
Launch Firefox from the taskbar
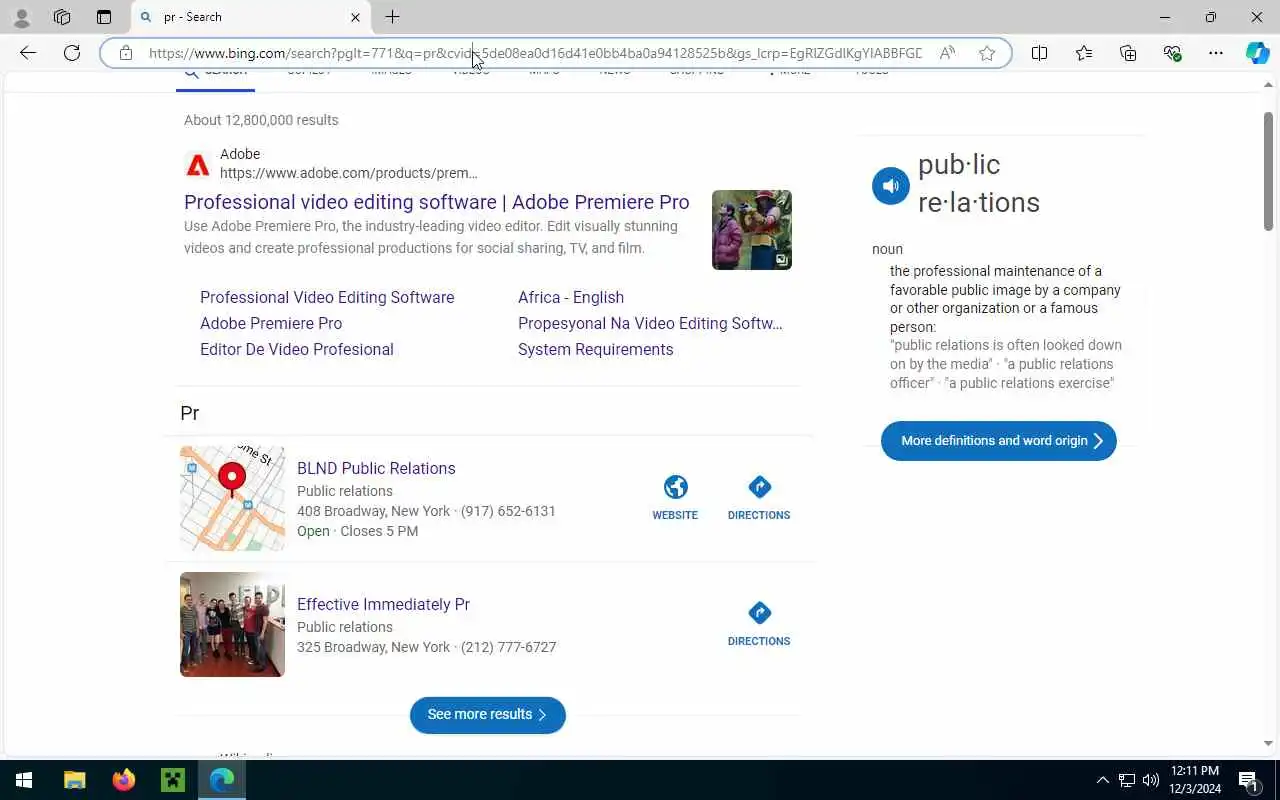[124, 780]
